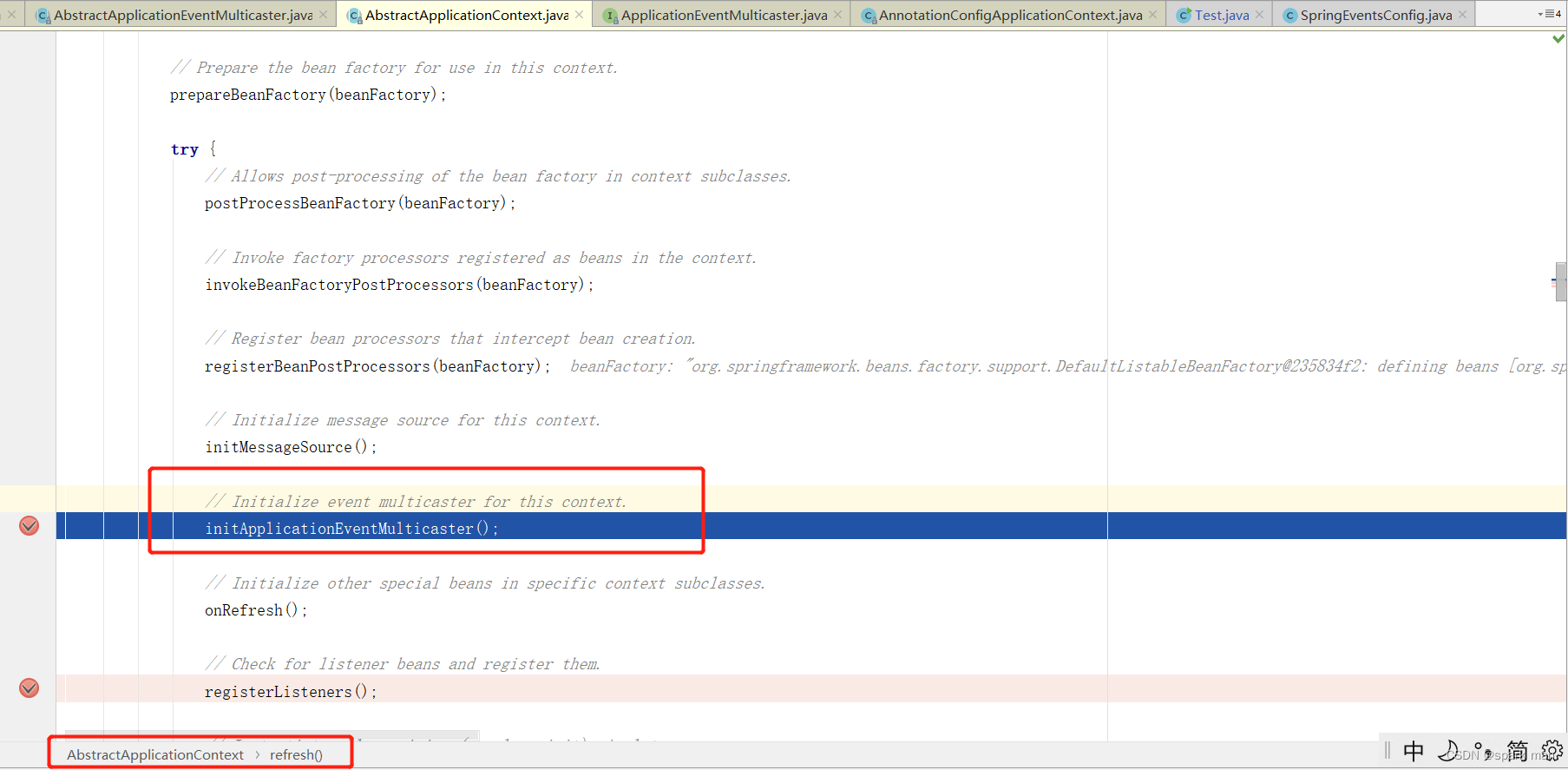Click the IME moon icon
Screen dimensions: 1568x770
pos(1447,751)
